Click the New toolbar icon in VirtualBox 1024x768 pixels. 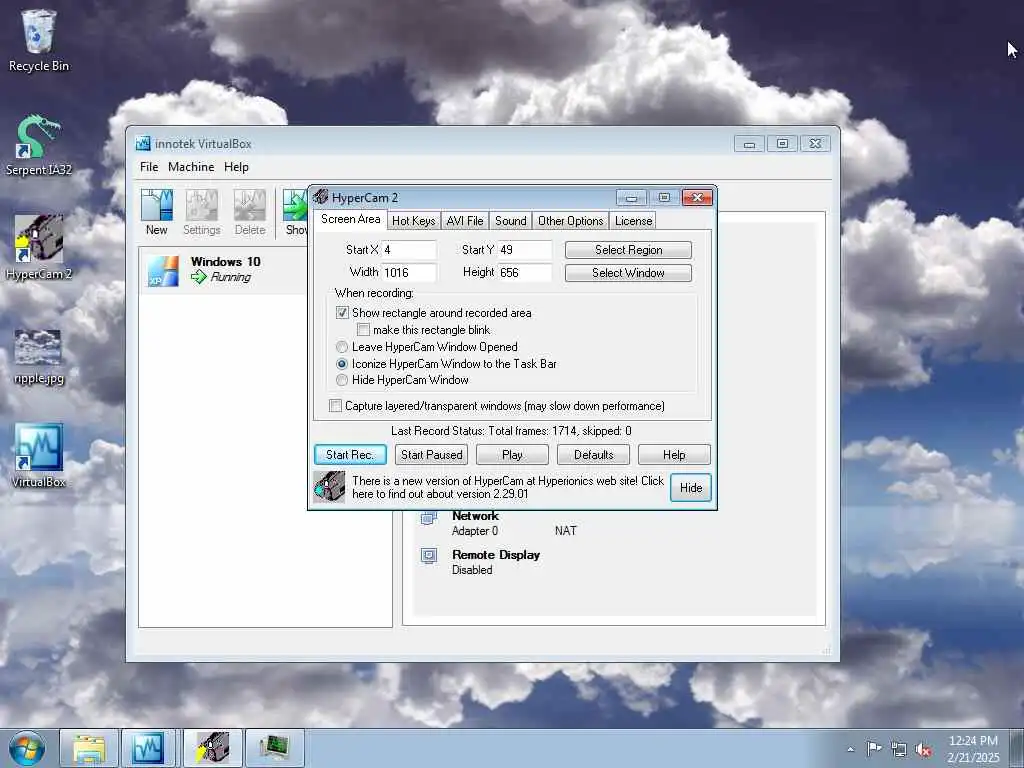(x=157, y=212)
